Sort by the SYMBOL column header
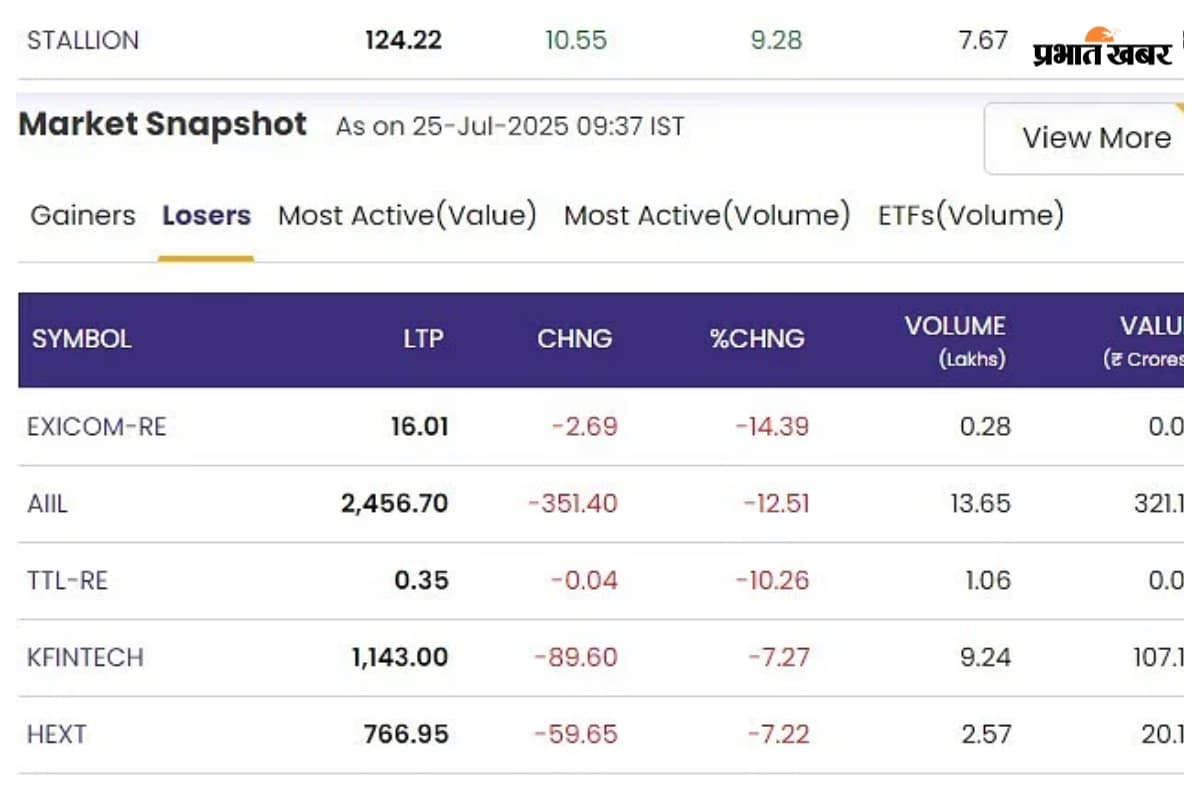1200x803 pixels. tap(82, 339)
